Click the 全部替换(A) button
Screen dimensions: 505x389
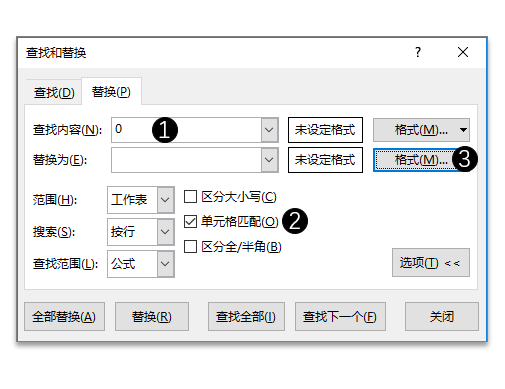click(x=64, y=317)
